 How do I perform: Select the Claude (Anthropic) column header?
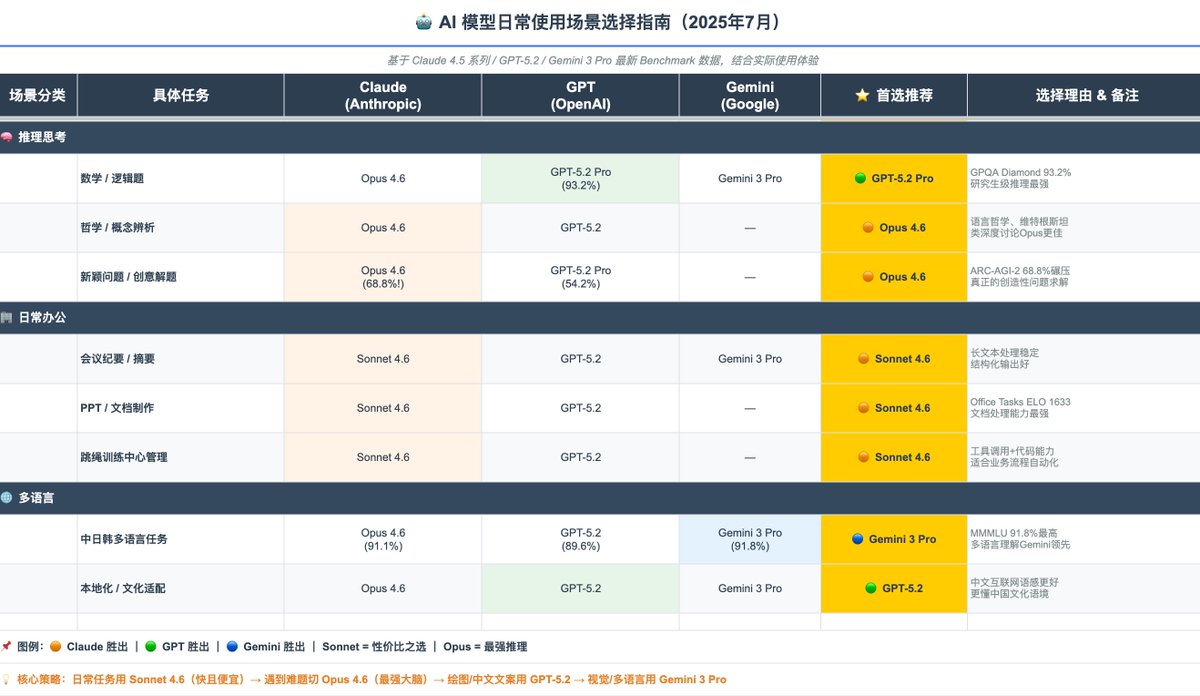point(383,95)
